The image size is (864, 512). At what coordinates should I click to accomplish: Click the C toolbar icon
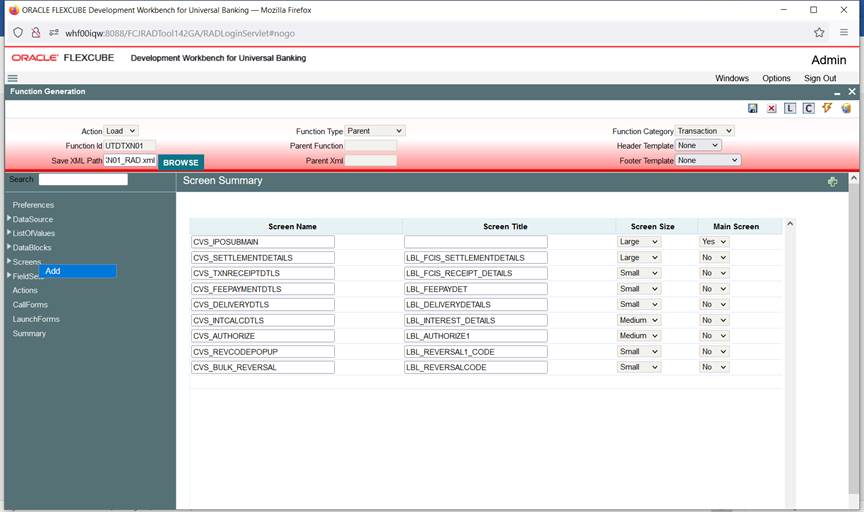tap(808, 108)
